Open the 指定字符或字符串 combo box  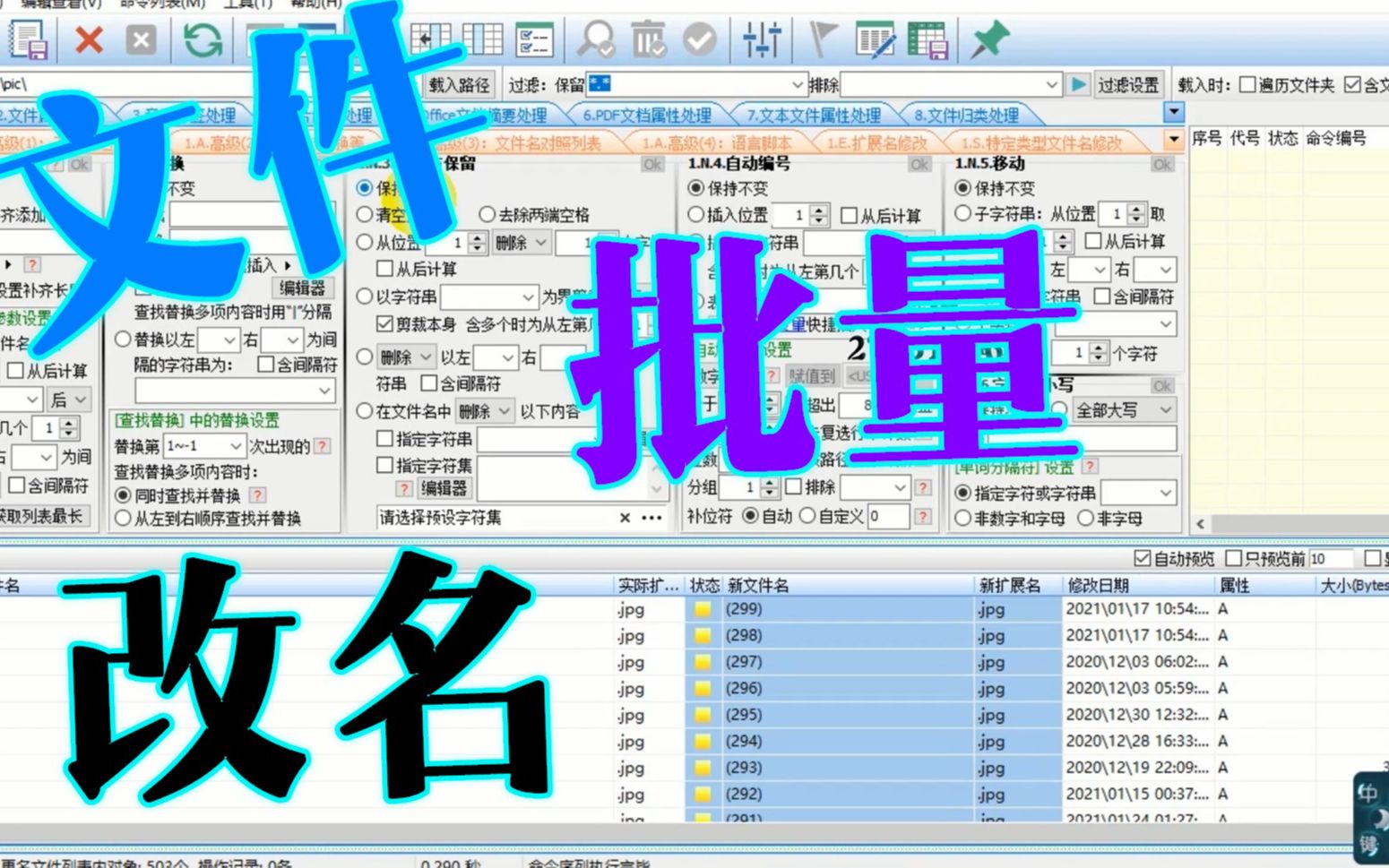coord(1138,493)
